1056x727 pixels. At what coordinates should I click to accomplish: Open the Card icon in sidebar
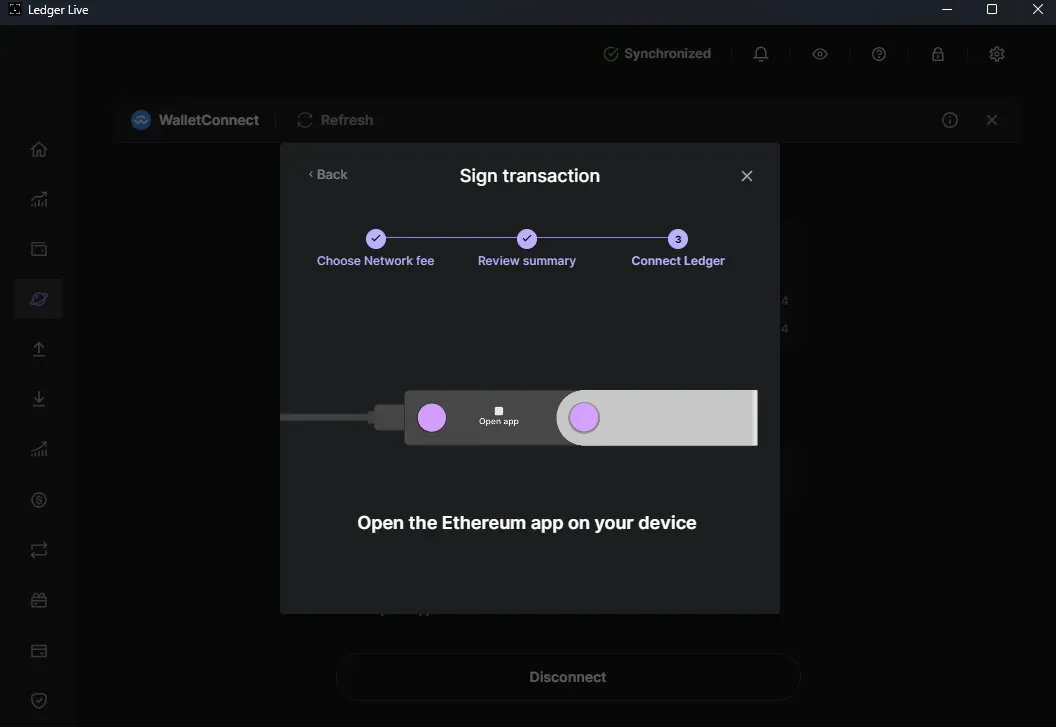click(39, 651)
